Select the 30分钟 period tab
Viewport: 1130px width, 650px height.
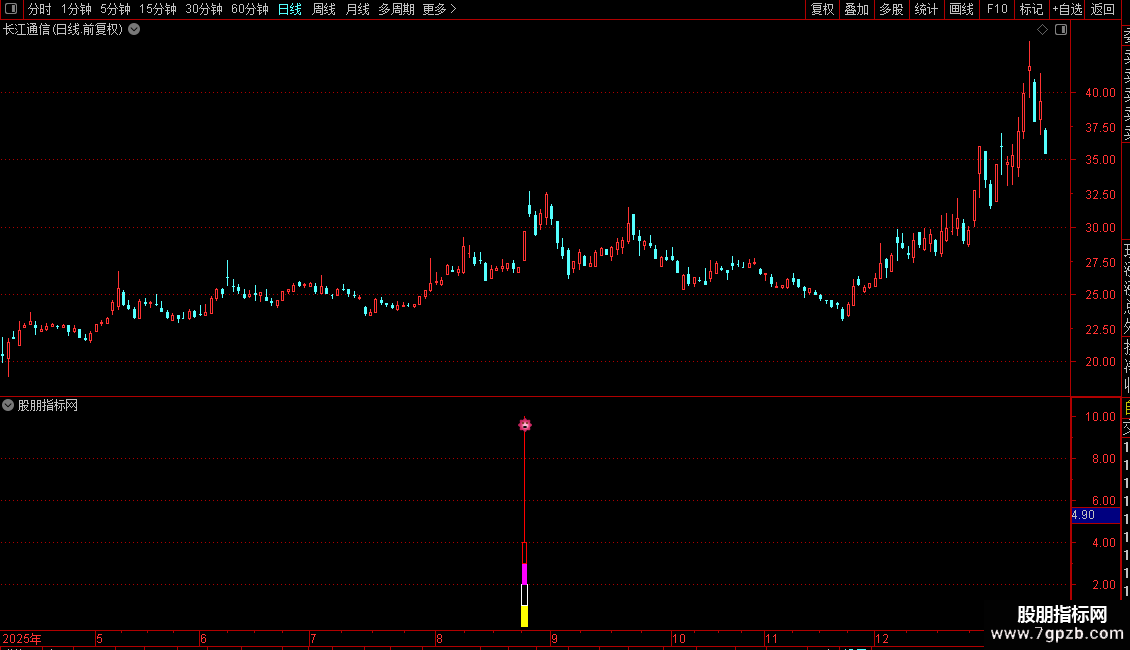pos(204,9)
